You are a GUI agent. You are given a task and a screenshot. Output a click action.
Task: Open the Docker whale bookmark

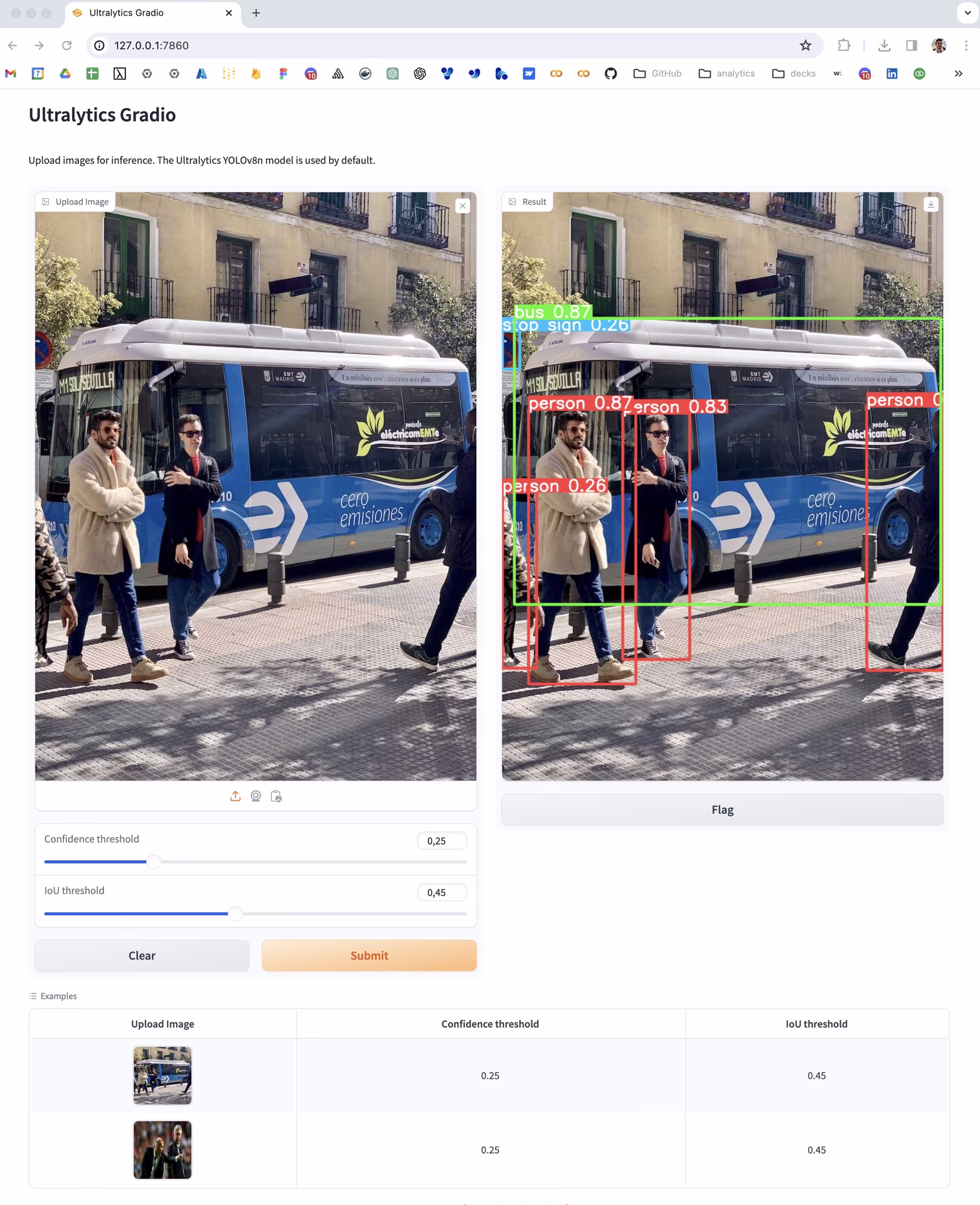365,73
